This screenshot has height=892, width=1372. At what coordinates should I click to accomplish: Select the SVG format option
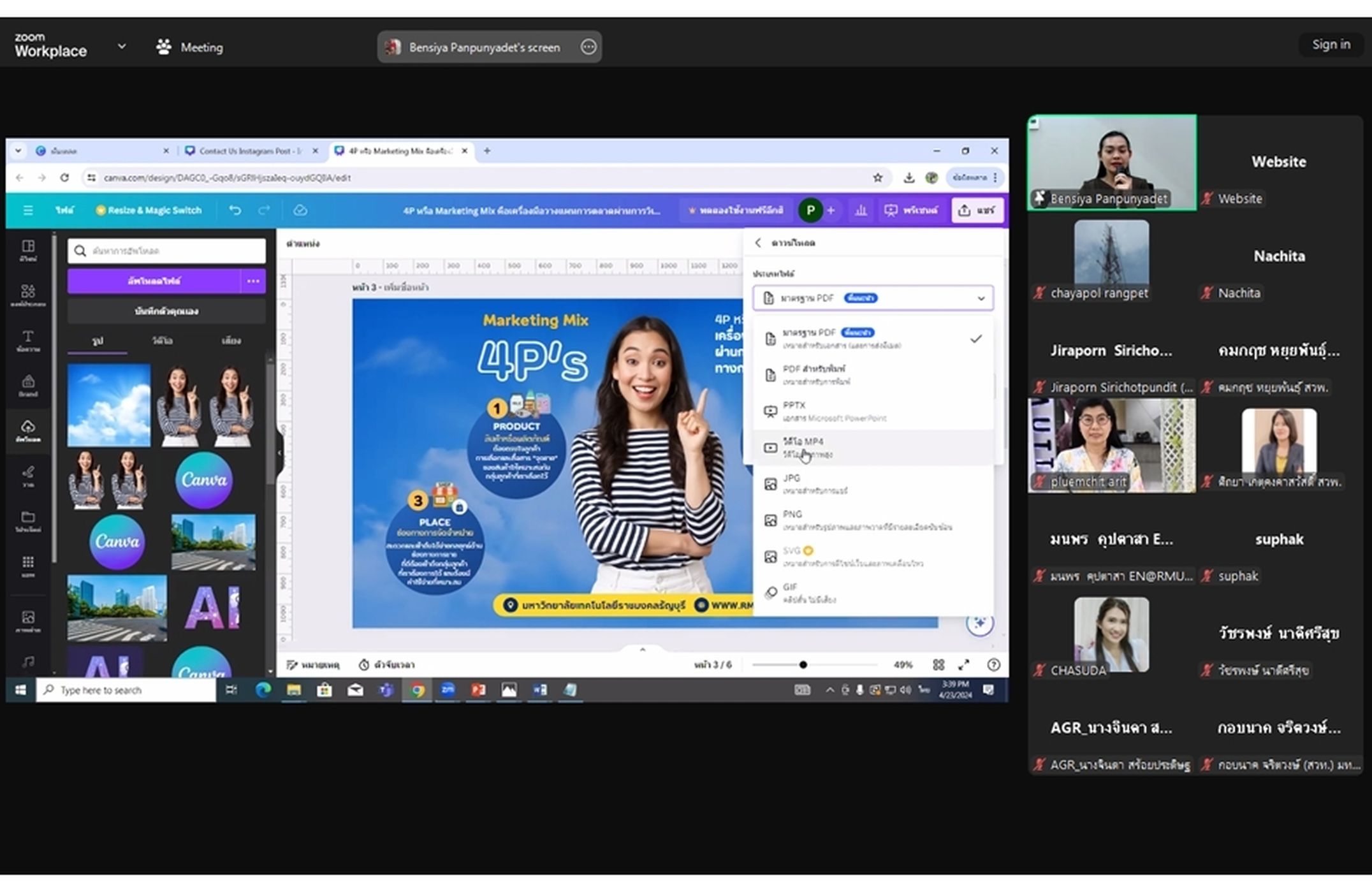(x=873, y=557)
